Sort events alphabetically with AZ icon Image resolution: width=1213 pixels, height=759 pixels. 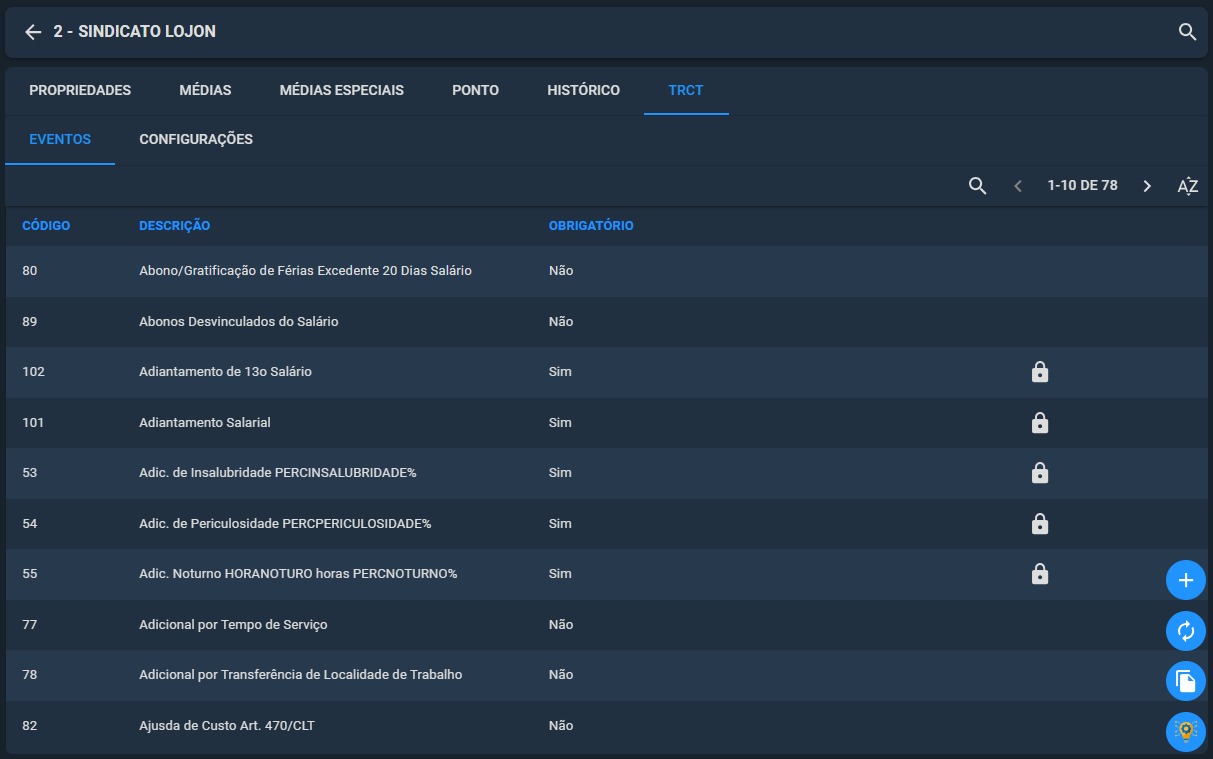[x=1187, y=186]
